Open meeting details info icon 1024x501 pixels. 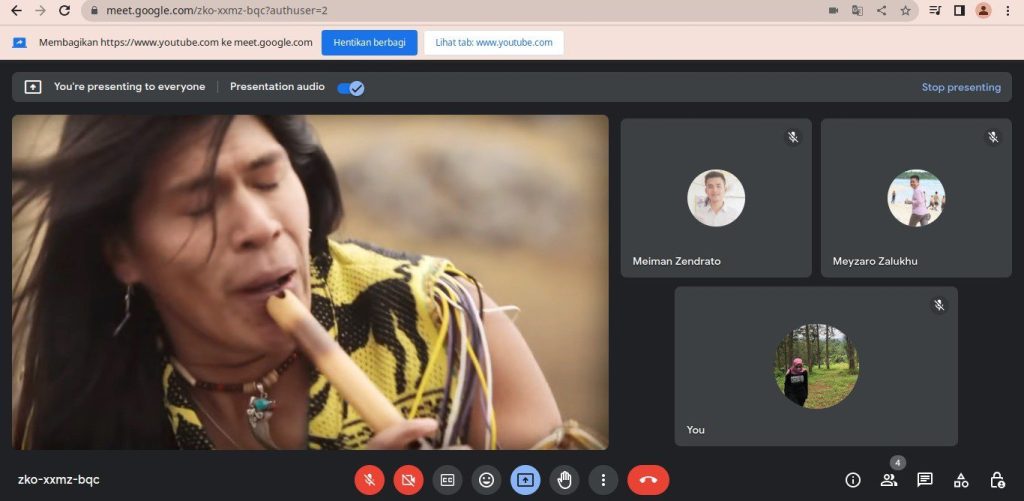coord(853,480)
